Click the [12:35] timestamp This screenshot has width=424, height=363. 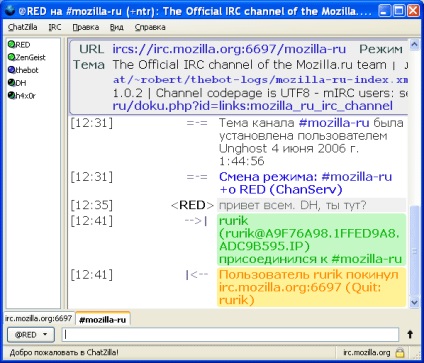pyautogui.click(x=92, y=205)
